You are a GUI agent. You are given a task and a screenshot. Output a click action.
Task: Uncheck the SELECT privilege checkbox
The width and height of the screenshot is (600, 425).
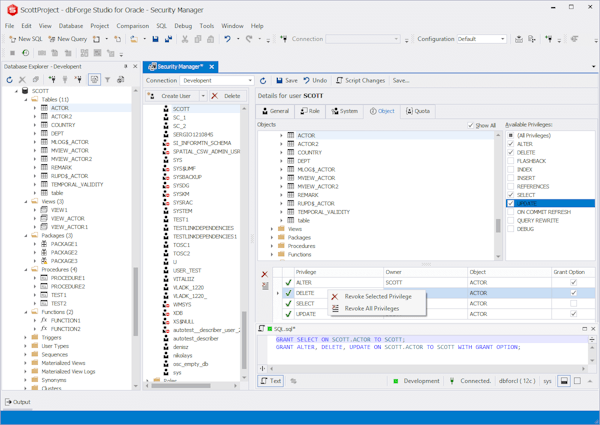point(510,195)
